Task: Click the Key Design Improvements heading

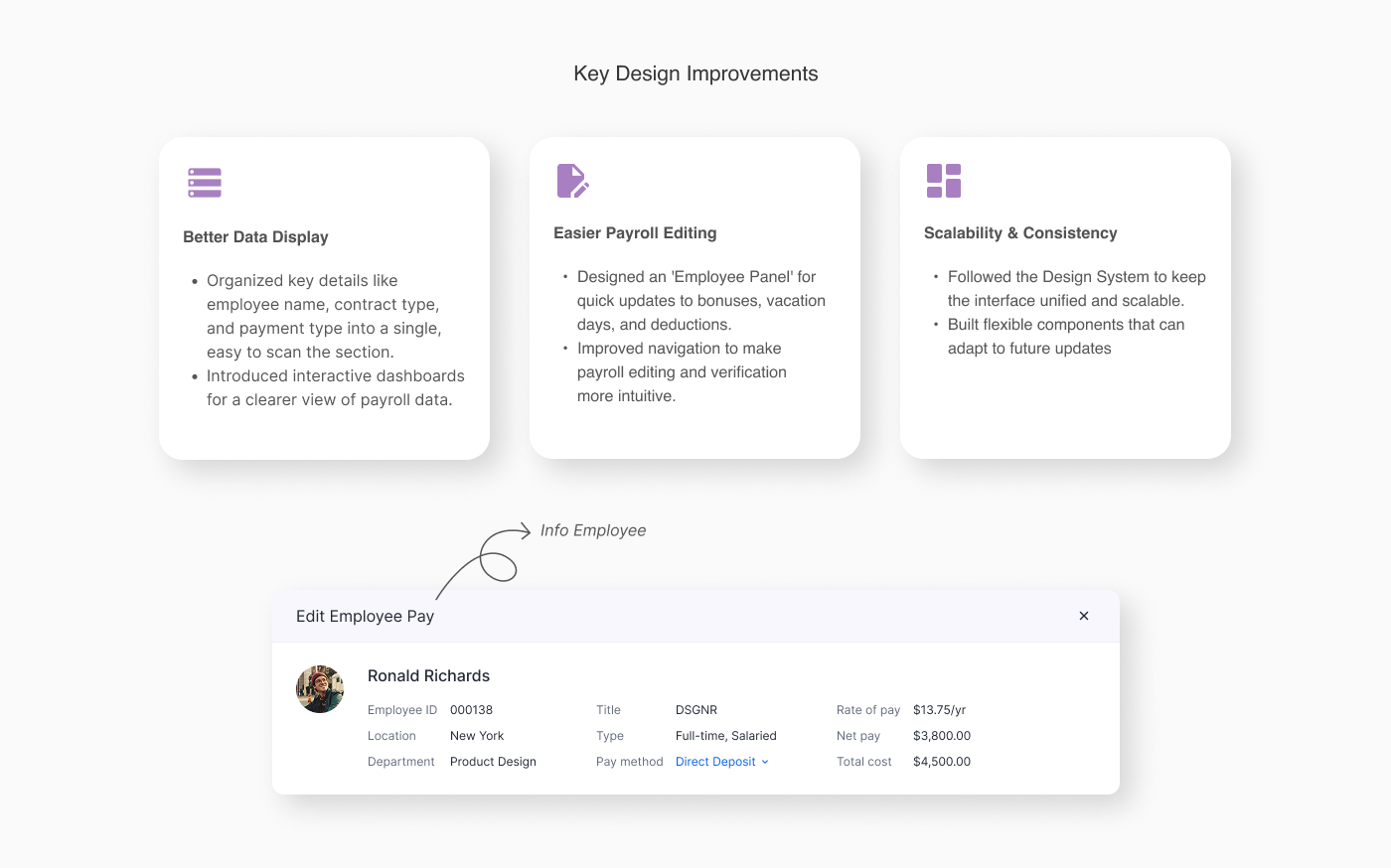Action: pyautogui.click(x=695, y=73)
